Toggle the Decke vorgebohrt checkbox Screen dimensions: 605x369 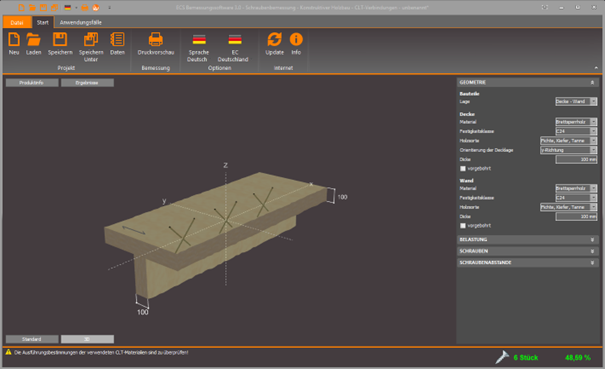[x=463, y=169]
